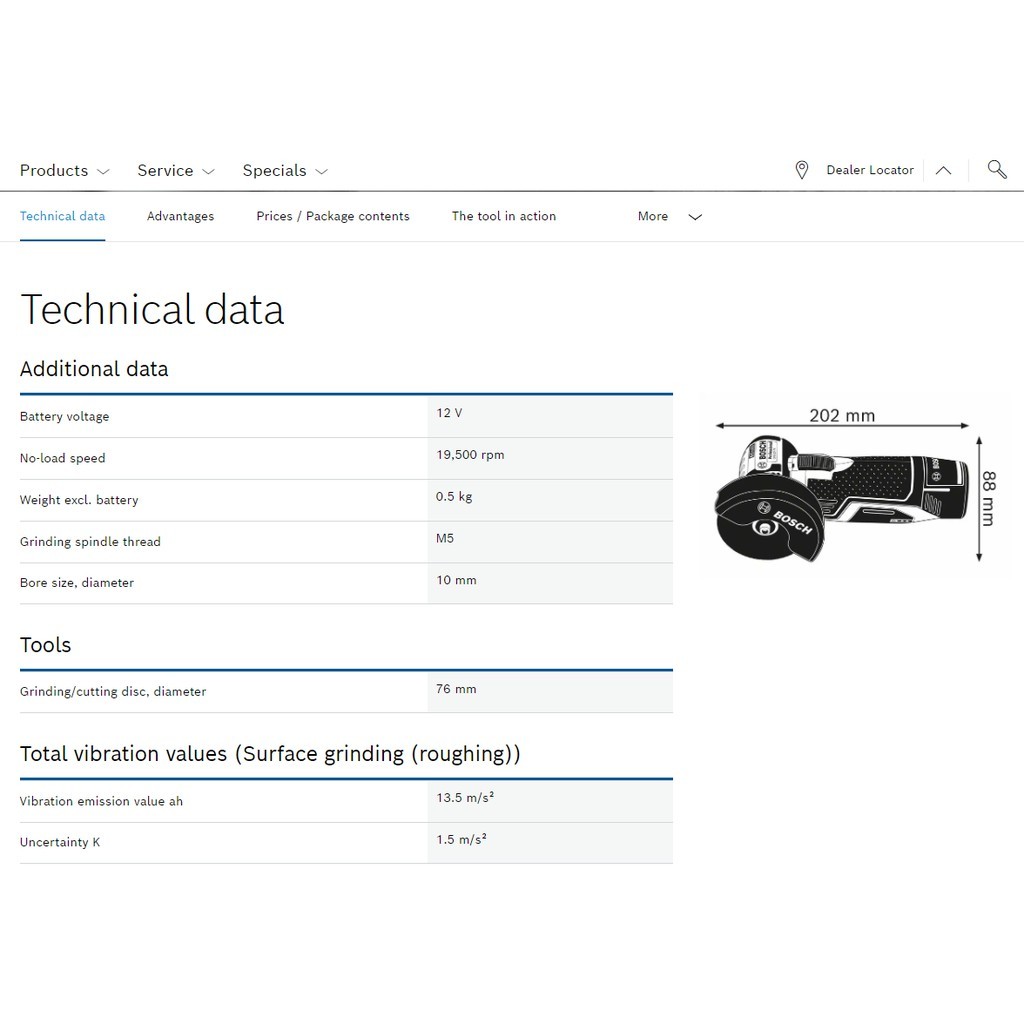Switch to the Advantages tab

click(180, 216)
